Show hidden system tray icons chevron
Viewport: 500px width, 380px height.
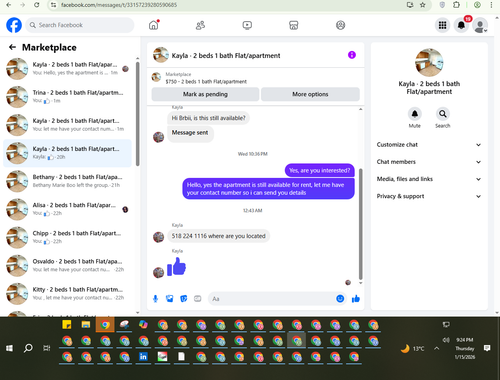pos(436,348)
